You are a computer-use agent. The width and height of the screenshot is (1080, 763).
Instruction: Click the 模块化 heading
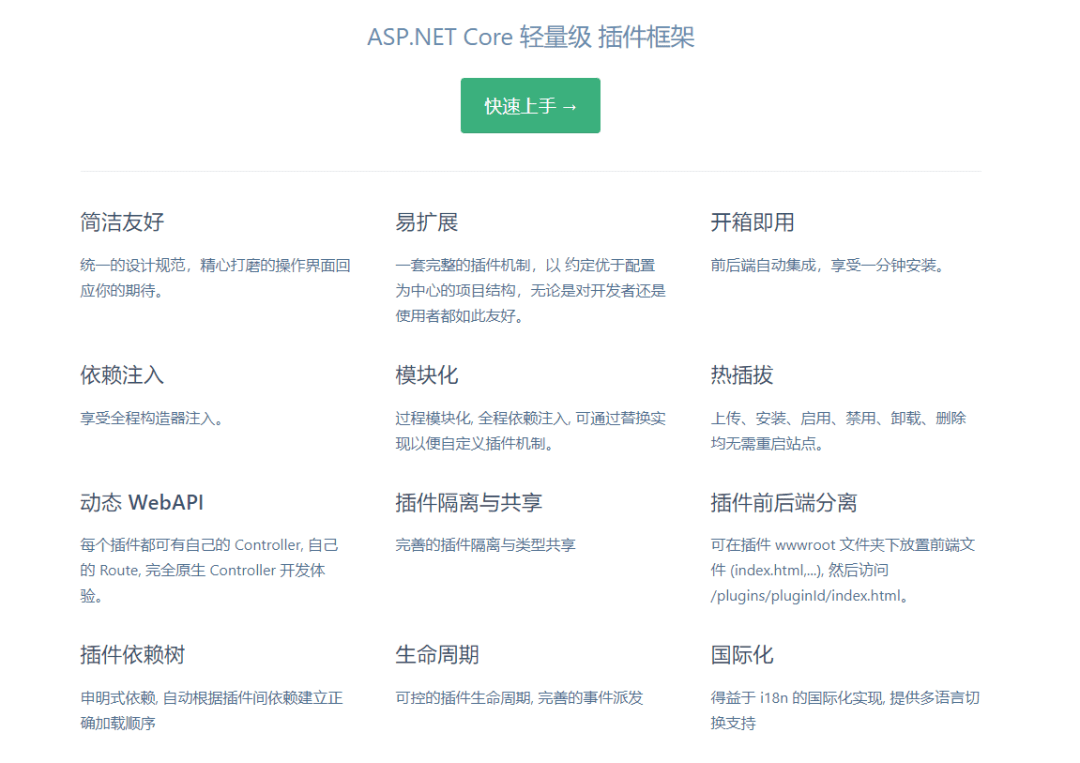(426, 375)
